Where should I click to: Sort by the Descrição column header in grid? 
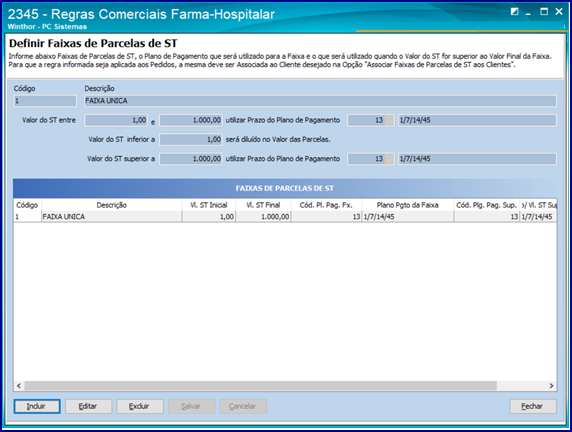click(x=112, y=205)
